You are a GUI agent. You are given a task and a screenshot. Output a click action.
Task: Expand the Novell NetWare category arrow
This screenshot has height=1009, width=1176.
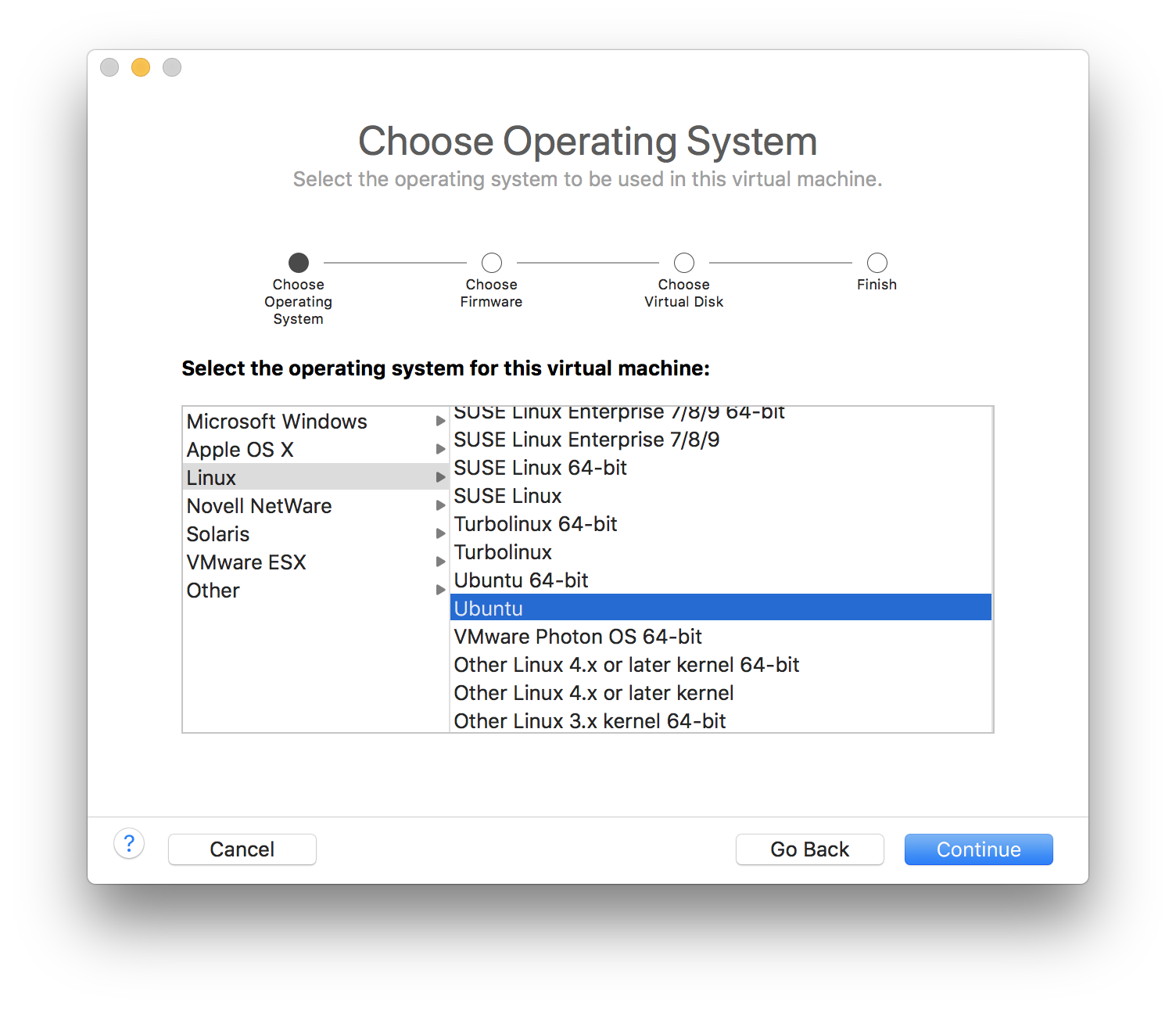440,506
